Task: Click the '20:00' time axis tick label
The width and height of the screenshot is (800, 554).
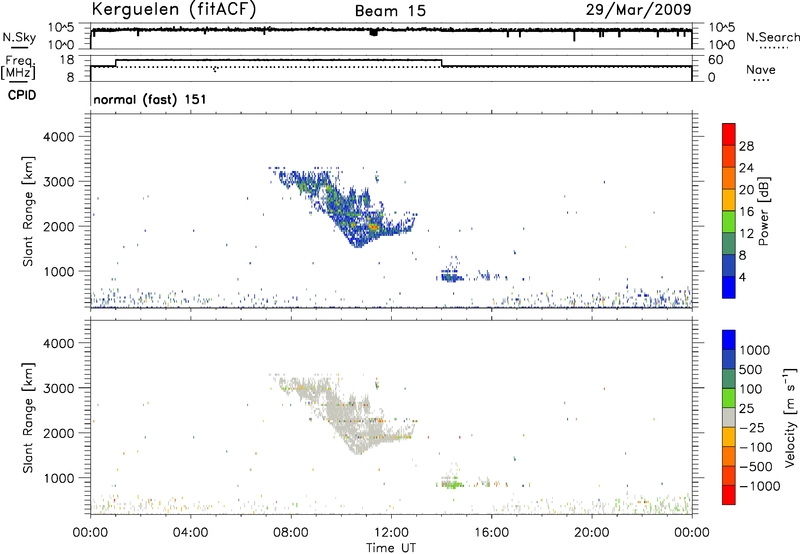Action: click(591, 533)
